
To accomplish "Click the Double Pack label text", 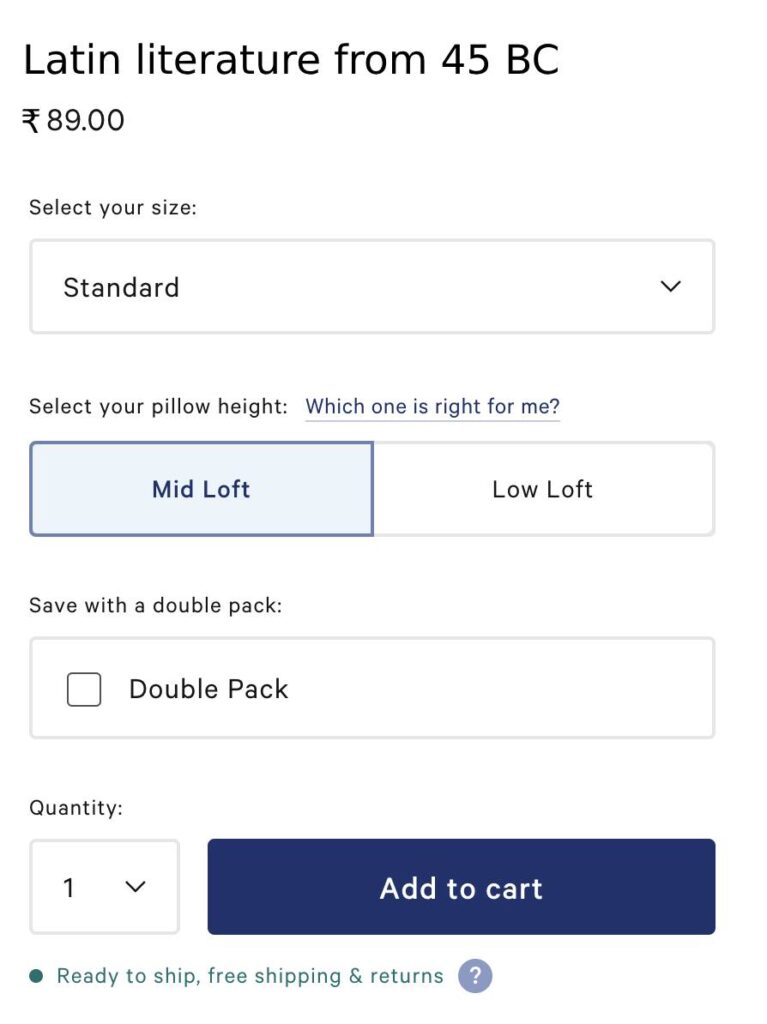I will (208, 689).
